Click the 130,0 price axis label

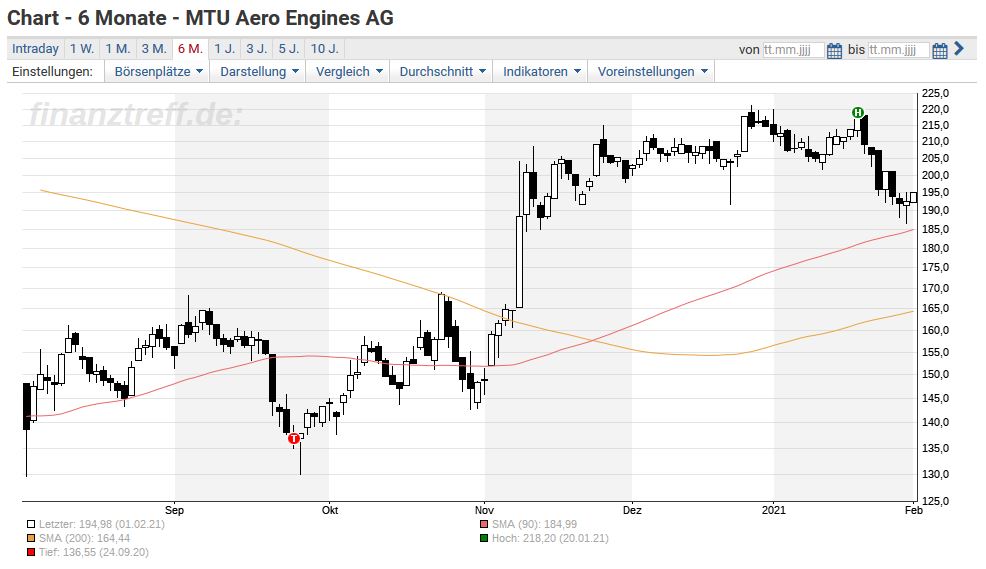tap(935, 475)
